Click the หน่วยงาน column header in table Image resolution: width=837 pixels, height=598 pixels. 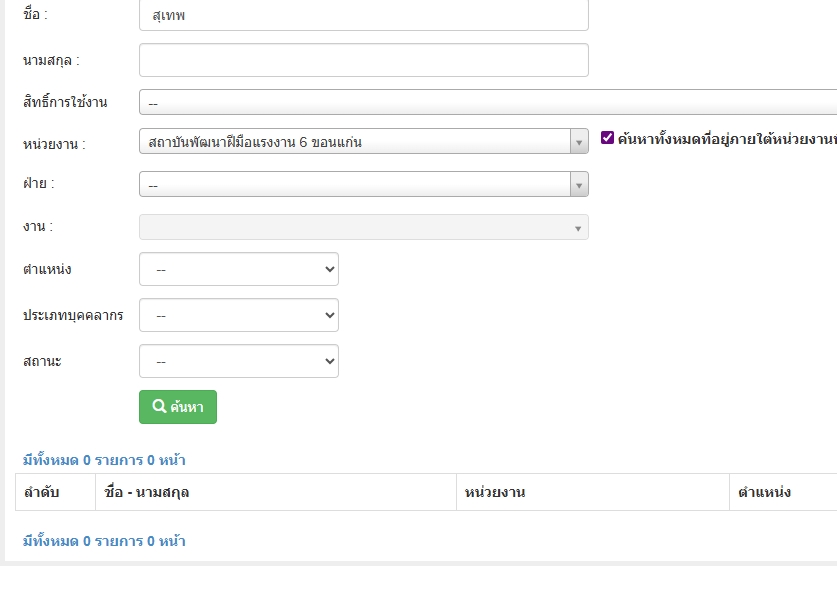[495, 492]
